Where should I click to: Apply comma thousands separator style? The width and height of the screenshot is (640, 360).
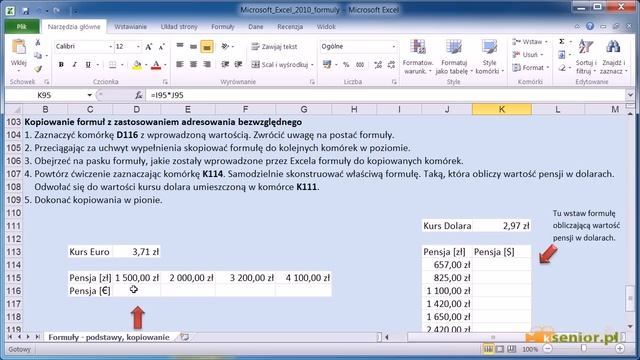pyautogui.click(x=360, y=64)
